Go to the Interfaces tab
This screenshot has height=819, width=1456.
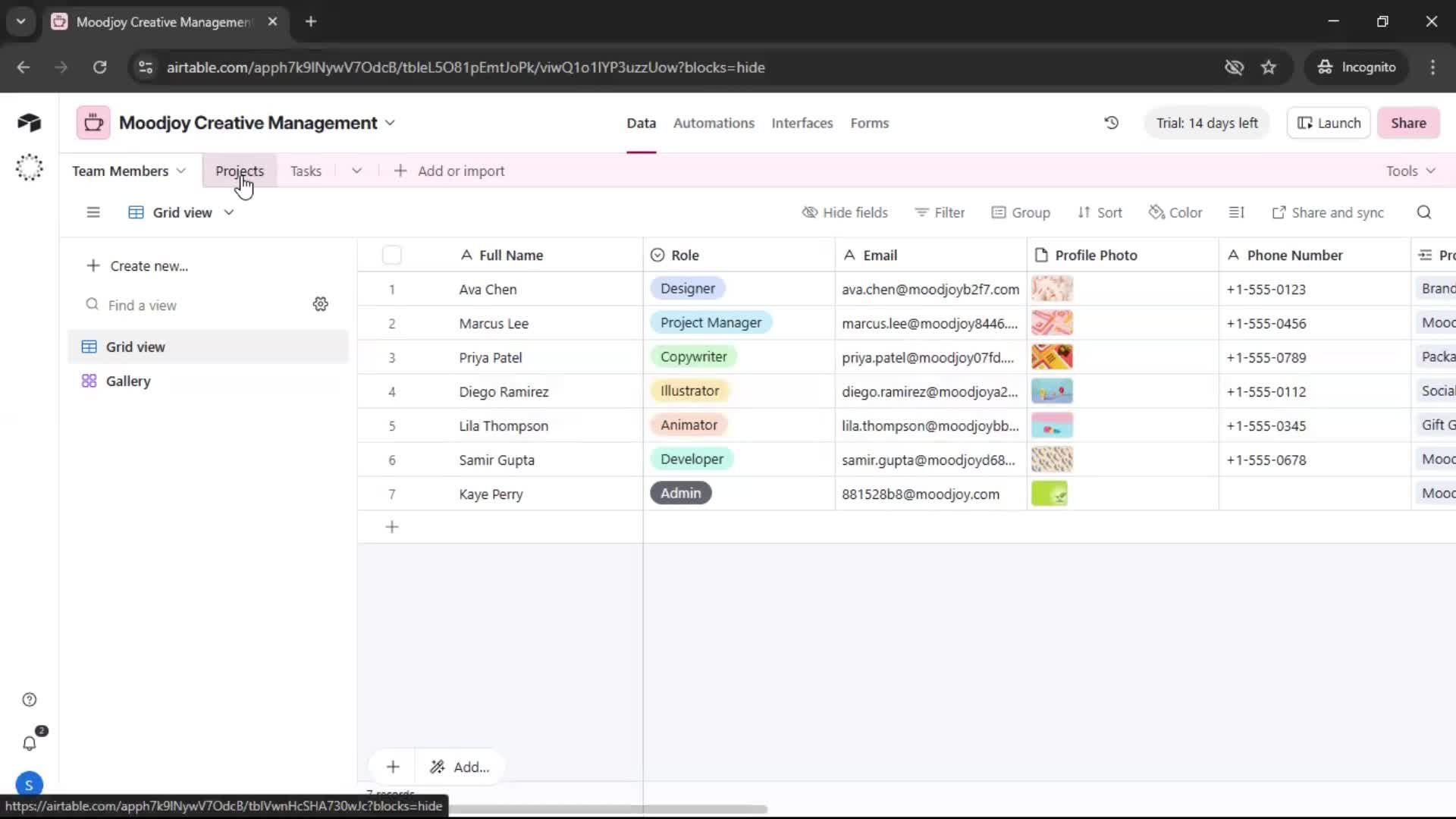tap(802, 123)
